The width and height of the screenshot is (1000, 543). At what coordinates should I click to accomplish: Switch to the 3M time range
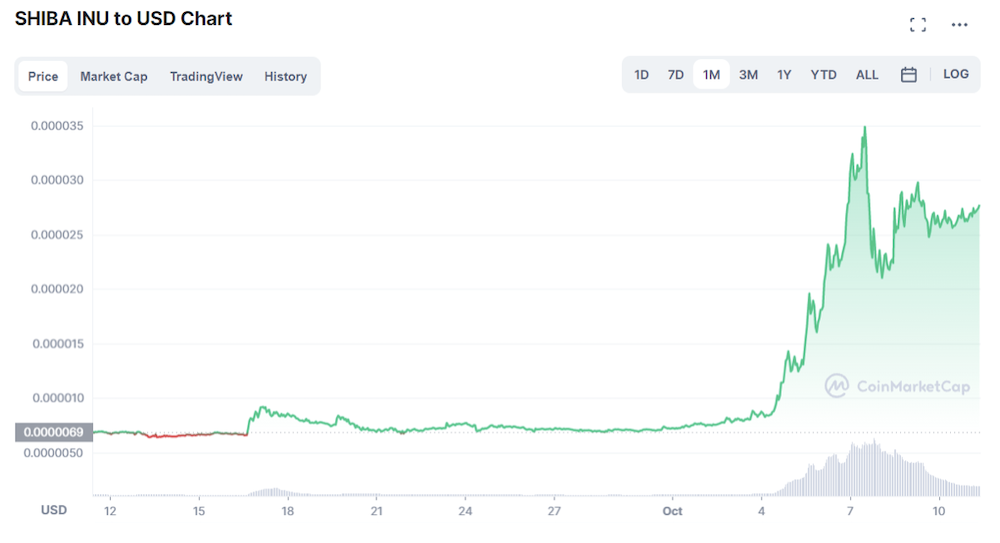(748, 75)
